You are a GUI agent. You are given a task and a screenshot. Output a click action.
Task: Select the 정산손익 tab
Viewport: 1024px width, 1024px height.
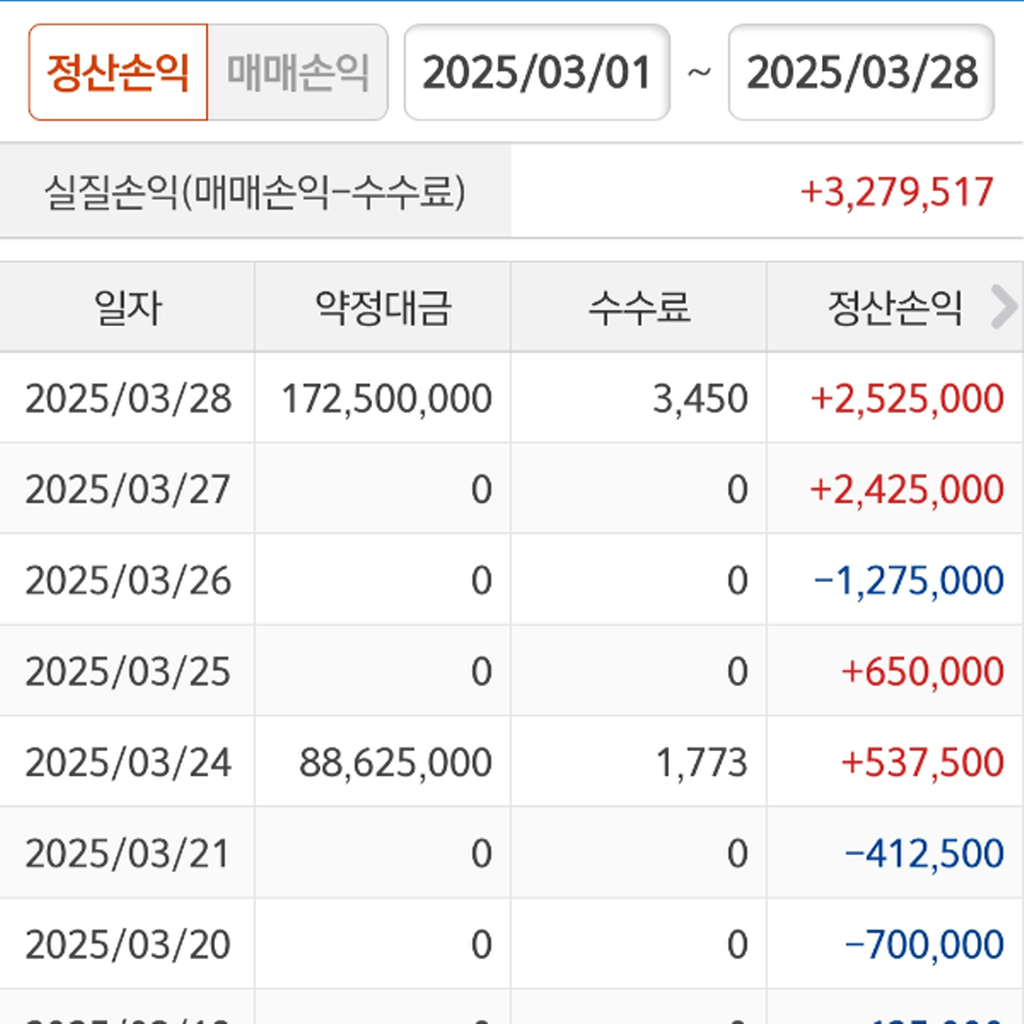point(118,73)
